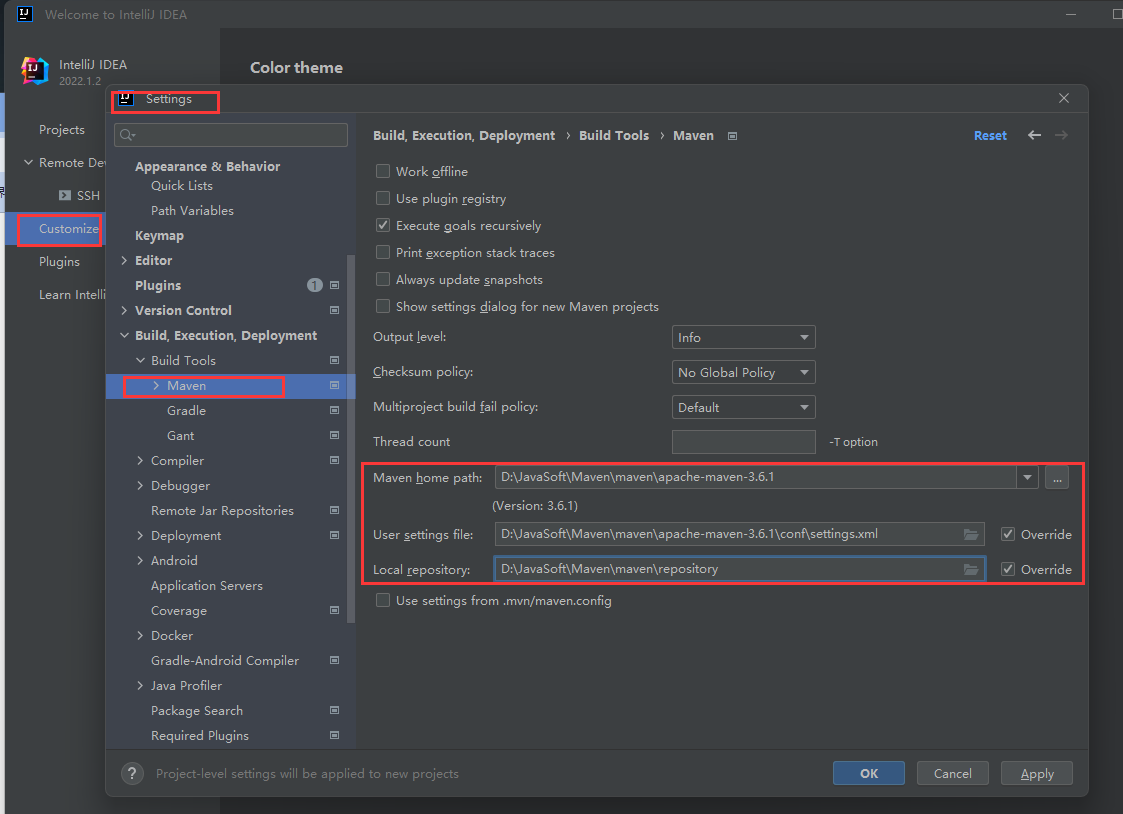The height and width of the screenshot is (814, 1123).
Task: Click the project-level icon on the Maven row
Action: pos(334,385)
